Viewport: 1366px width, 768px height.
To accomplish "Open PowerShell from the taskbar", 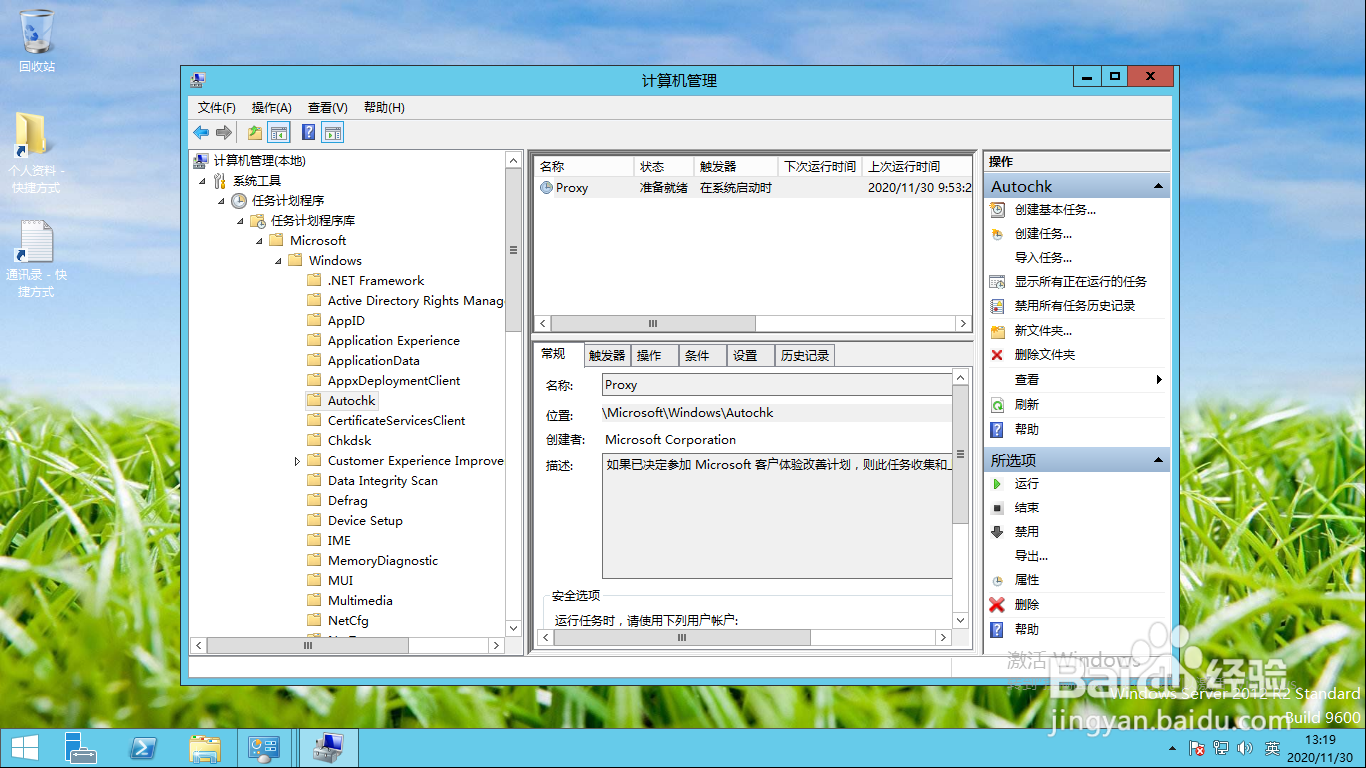I will pyautogui.click(x=143, y=748).
